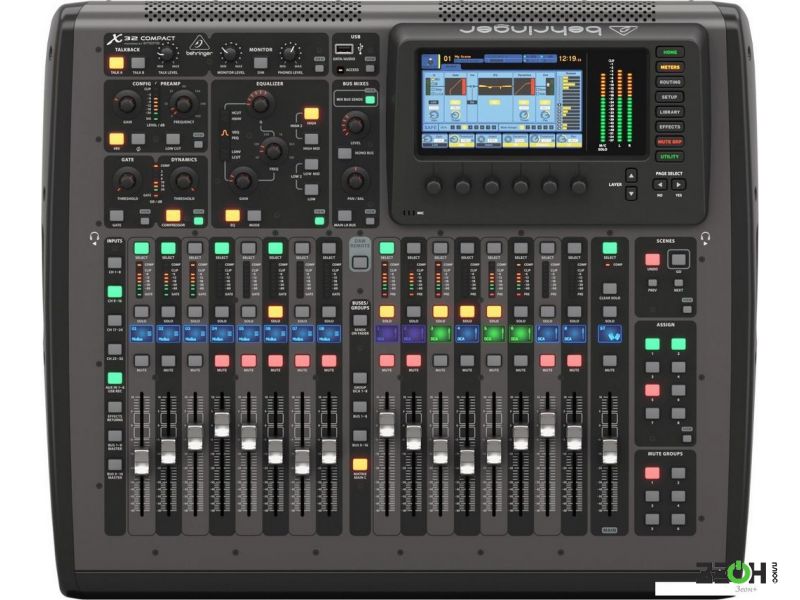
Task: Click Clear Solo on the main strip
Action: [x=609, y=288]
